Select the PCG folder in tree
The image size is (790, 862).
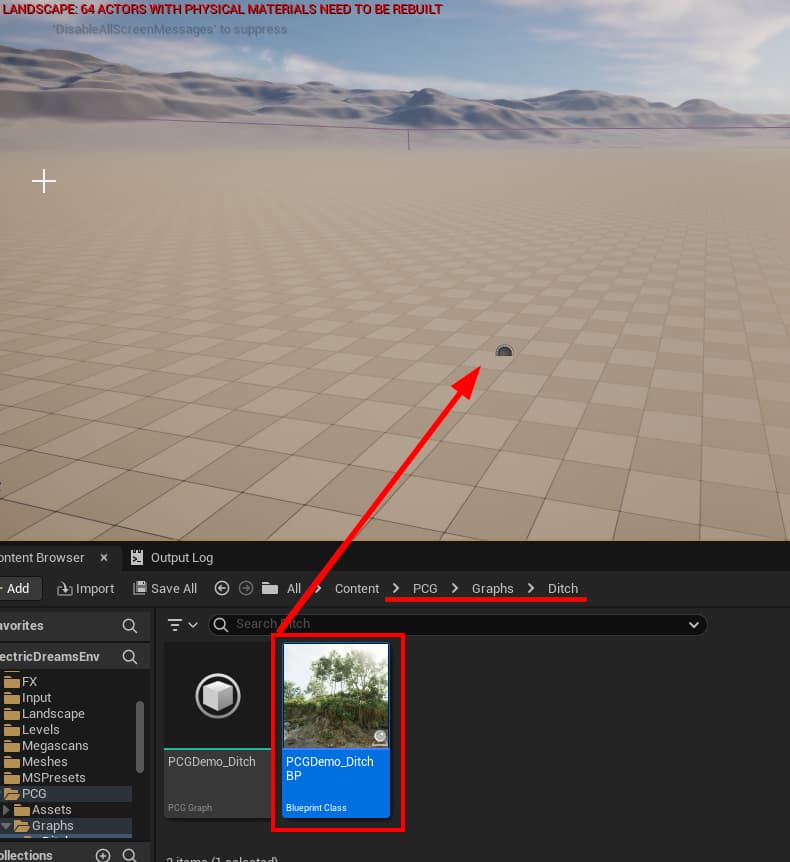(x=34, y=793)
